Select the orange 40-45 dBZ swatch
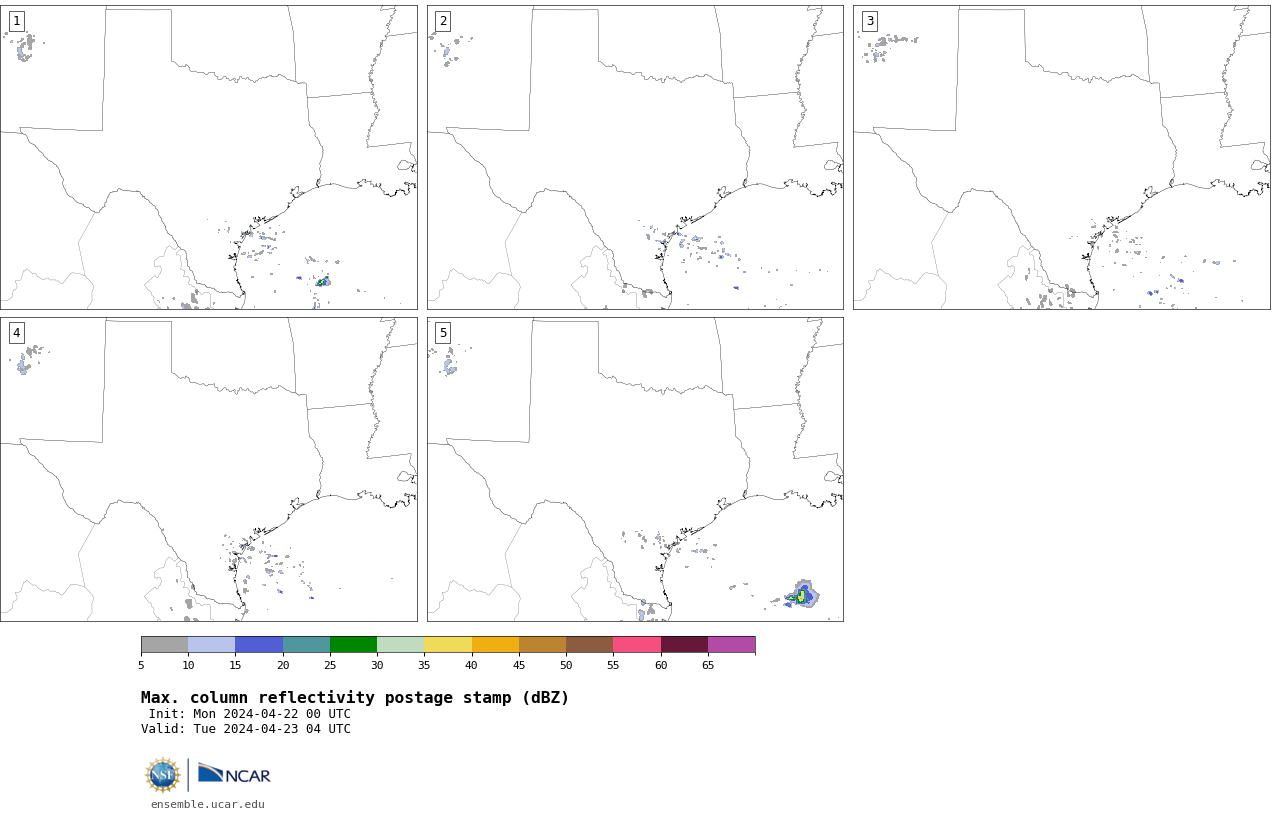 click(x=495, y=645)
